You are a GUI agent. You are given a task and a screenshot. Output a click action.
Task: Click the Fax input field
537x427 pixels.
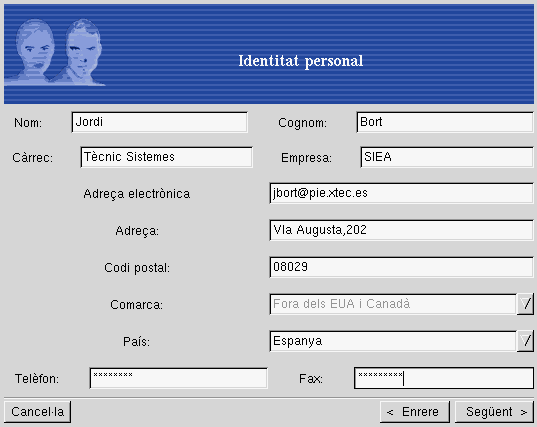(444, 378)
